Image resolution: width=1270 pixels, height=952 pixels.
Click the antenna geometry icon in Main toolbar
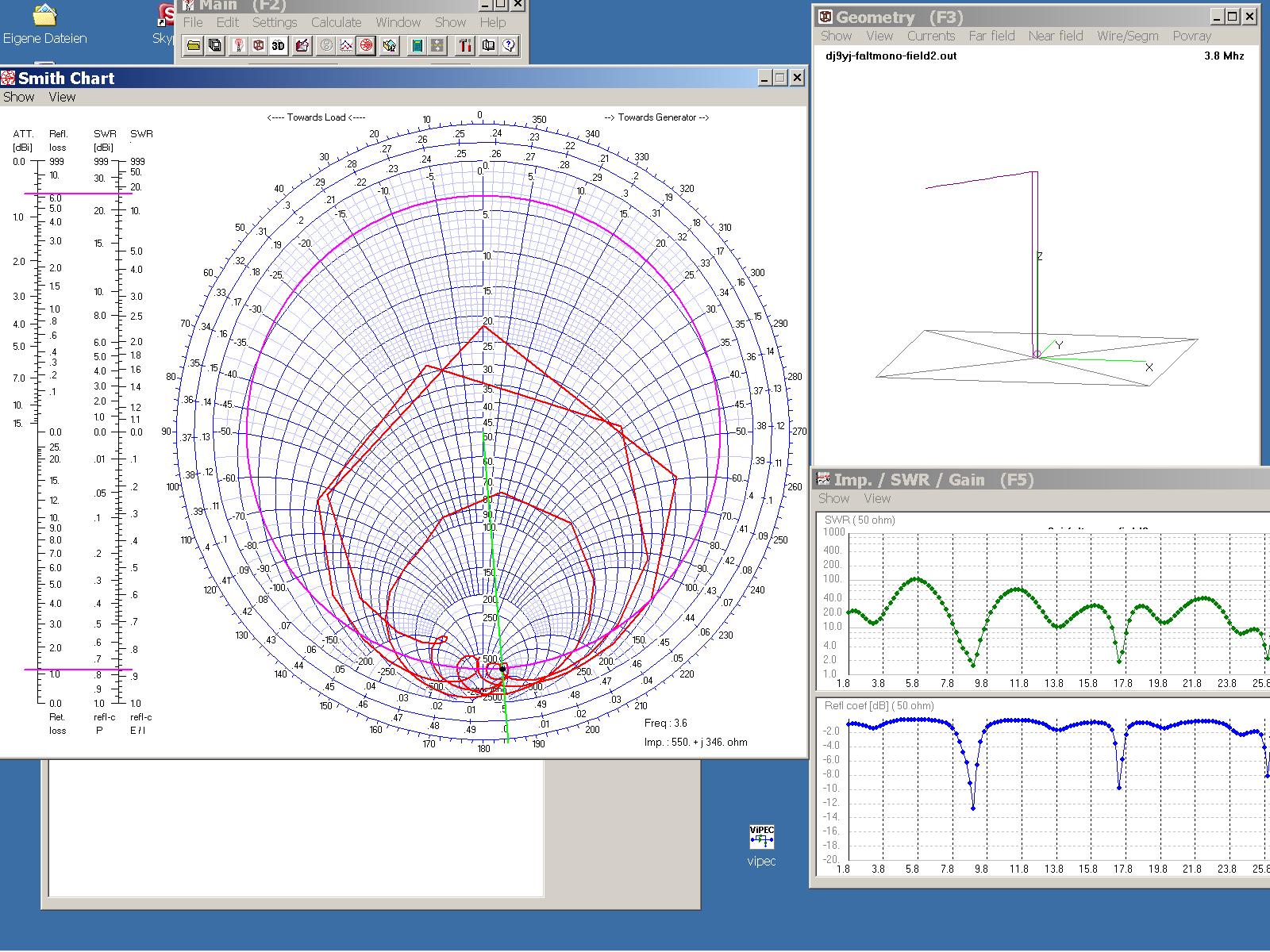tap(238, 46)
